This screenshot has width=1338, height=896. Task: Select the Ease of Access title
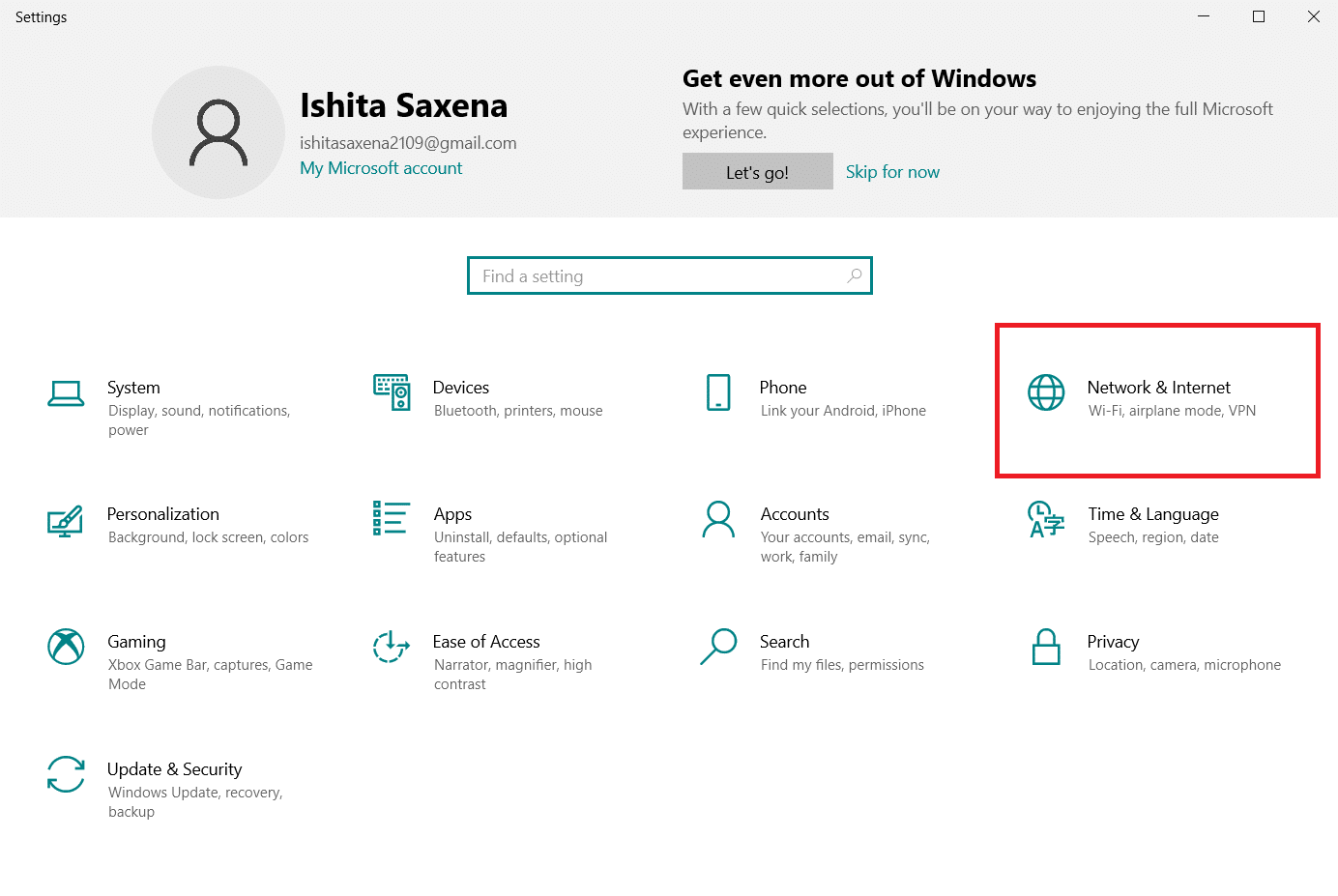tap(486, 642)
